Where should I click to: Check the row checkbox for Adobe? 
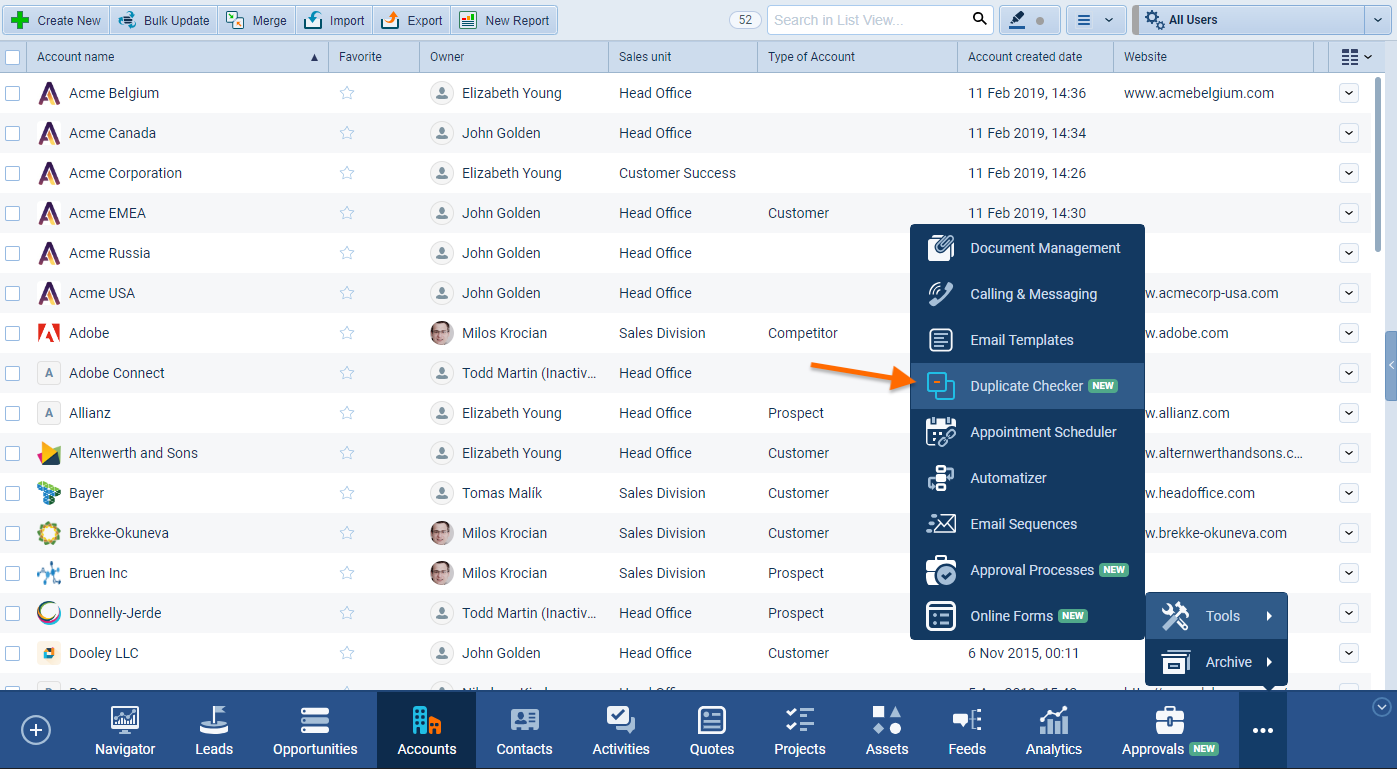(x=13, y=333)
